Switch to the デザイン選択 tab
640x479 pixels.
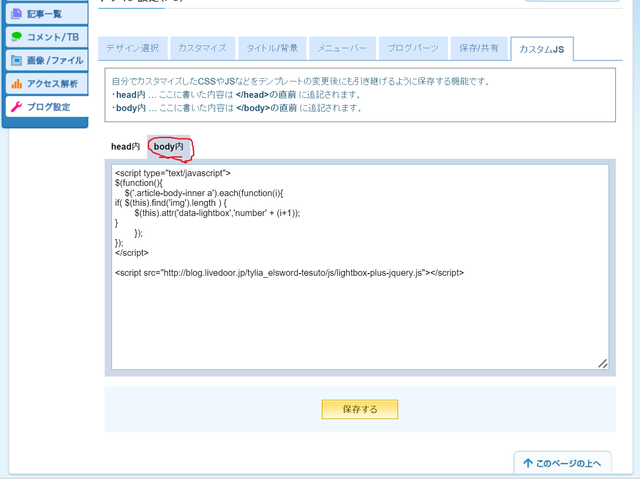pos(133,48)
